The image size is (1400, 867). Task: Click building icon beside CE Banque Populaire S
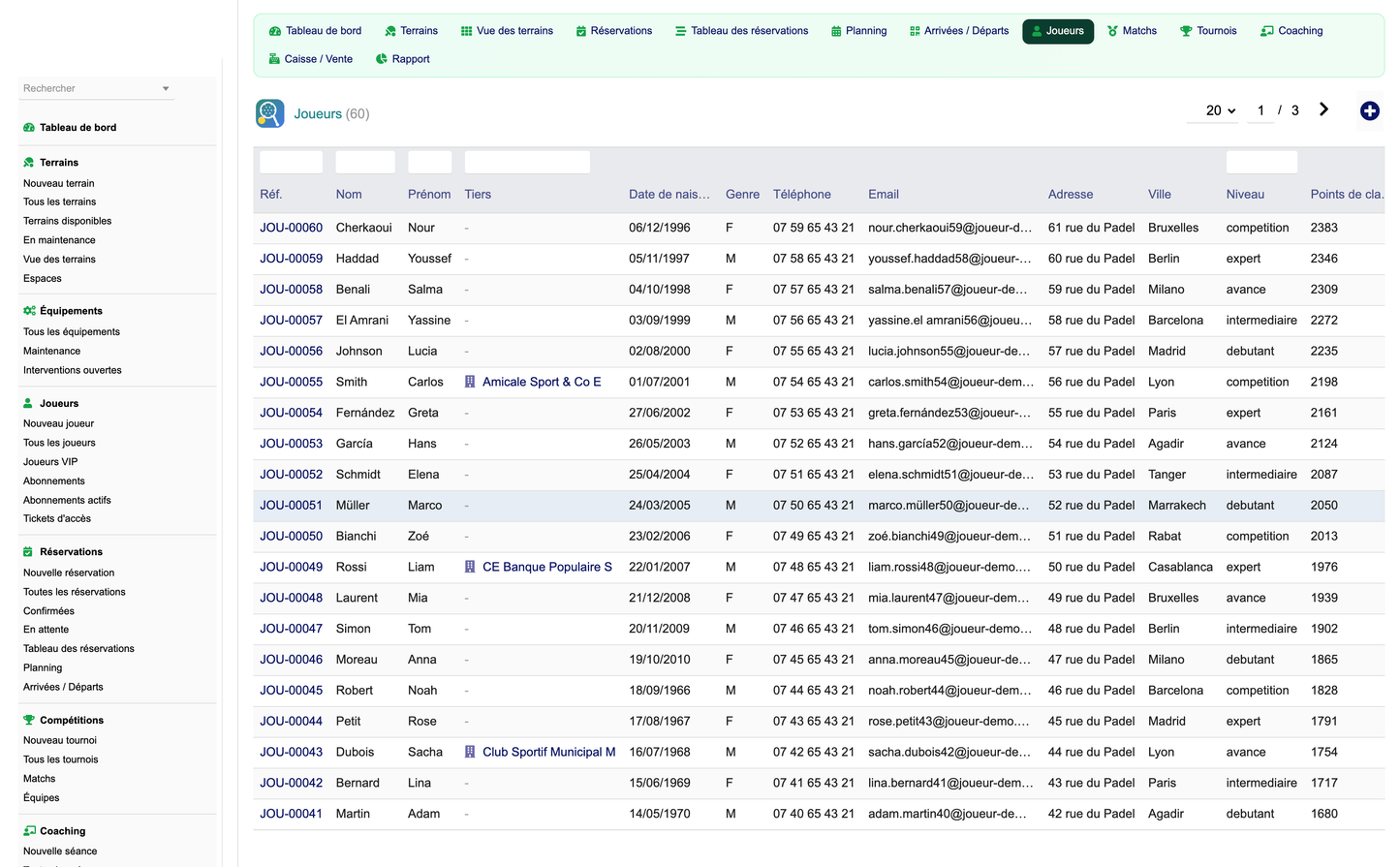coord(470,567)
